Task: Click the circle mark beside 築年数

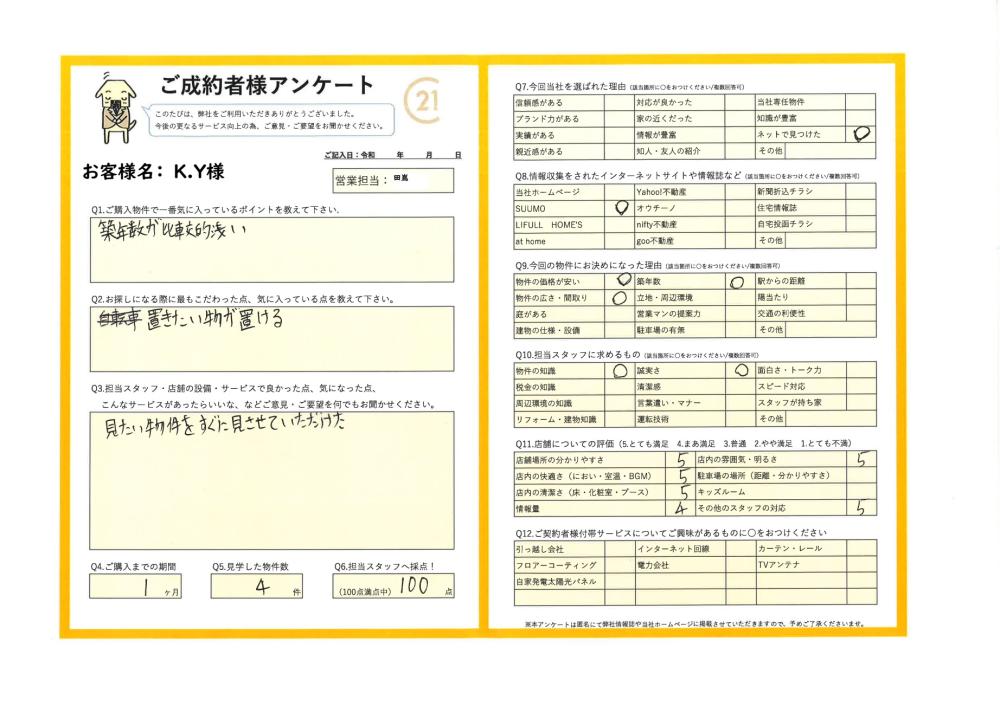Action: [x=738, y=282]
